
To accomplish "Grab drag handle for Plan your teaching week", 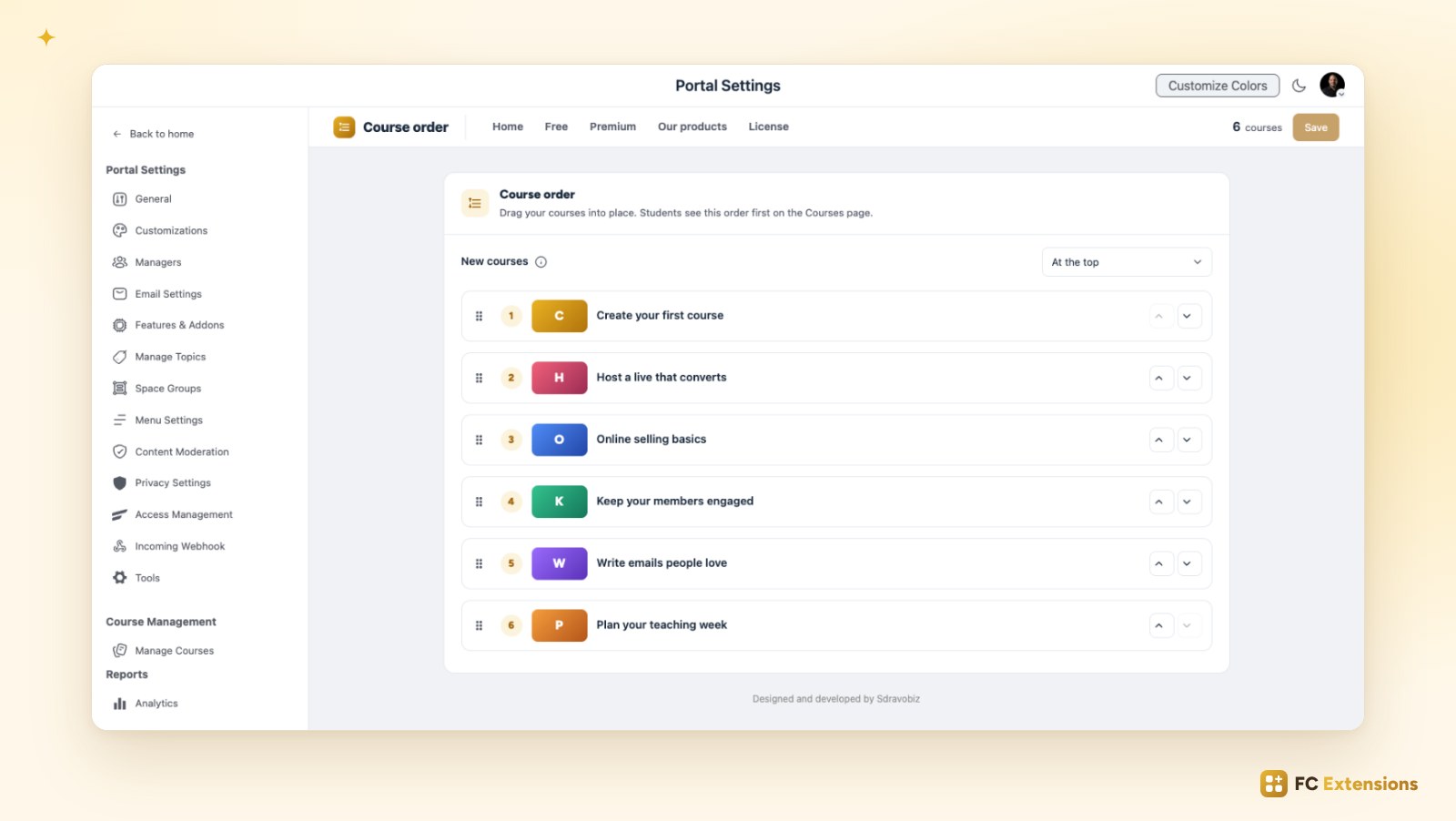I will point(479,625).
